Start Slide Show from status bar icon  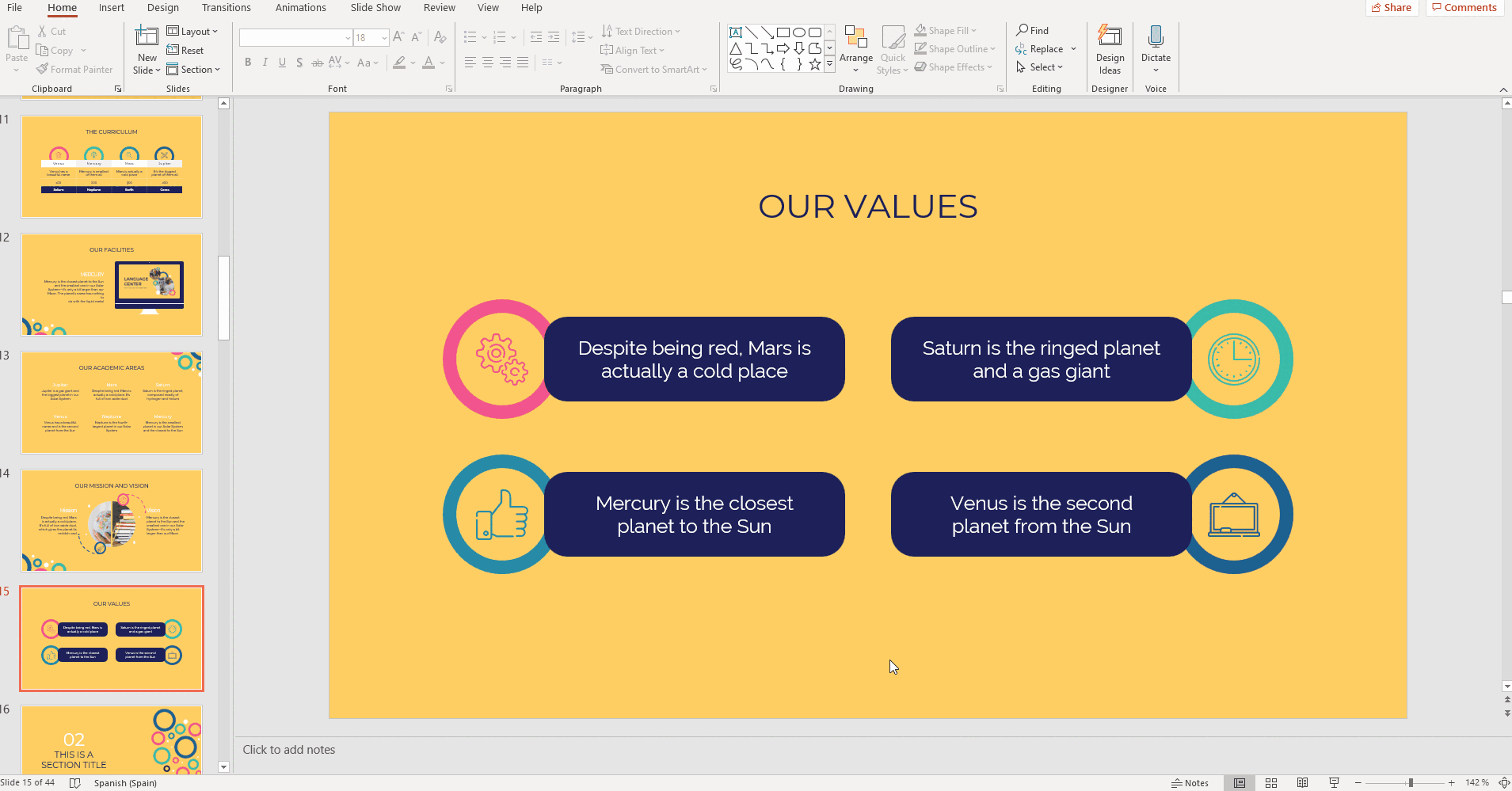click(1334, 783)
